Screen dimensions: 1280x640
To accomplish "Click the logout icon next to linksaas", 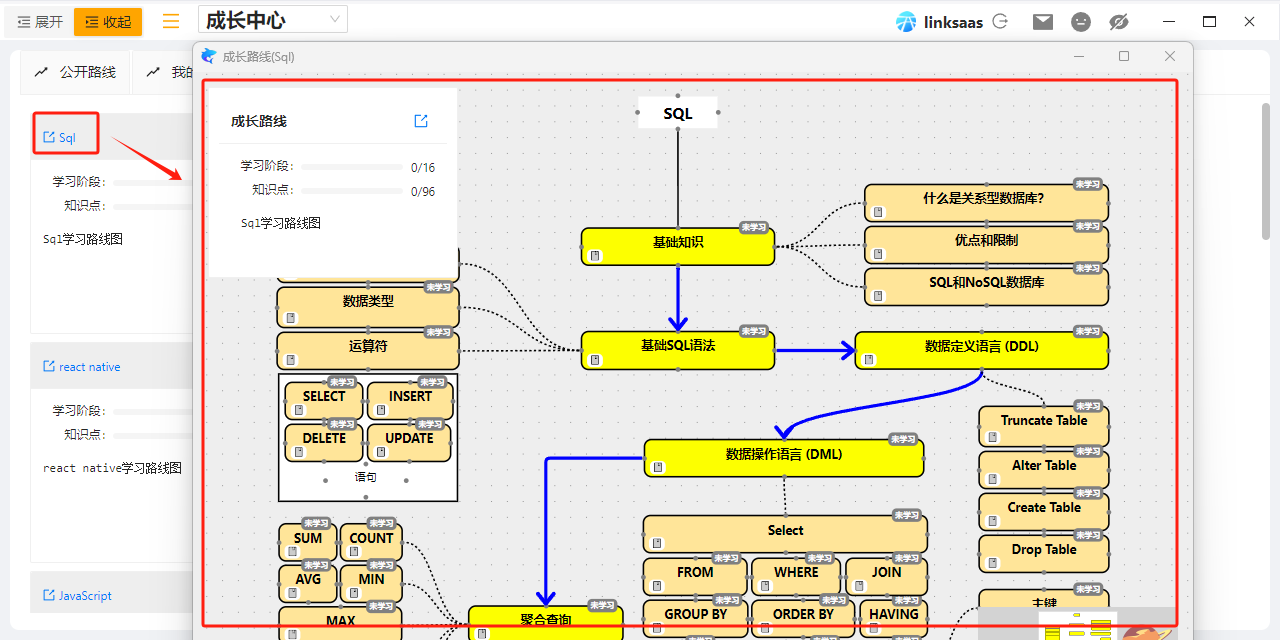I will [x=999, y=21].
